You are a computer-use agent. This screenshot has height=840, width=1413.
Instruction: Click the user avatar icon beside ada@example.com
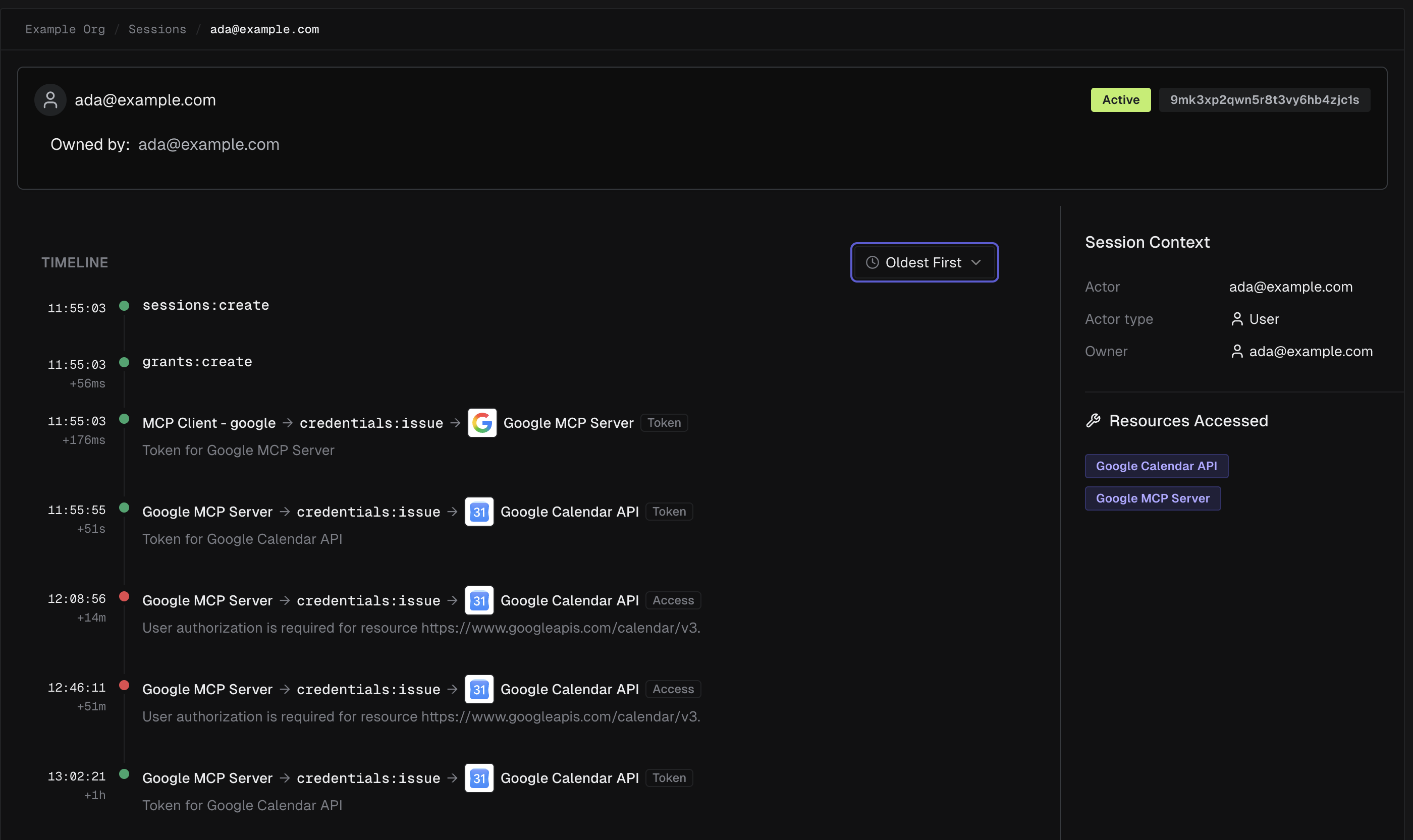click(50, 100)
